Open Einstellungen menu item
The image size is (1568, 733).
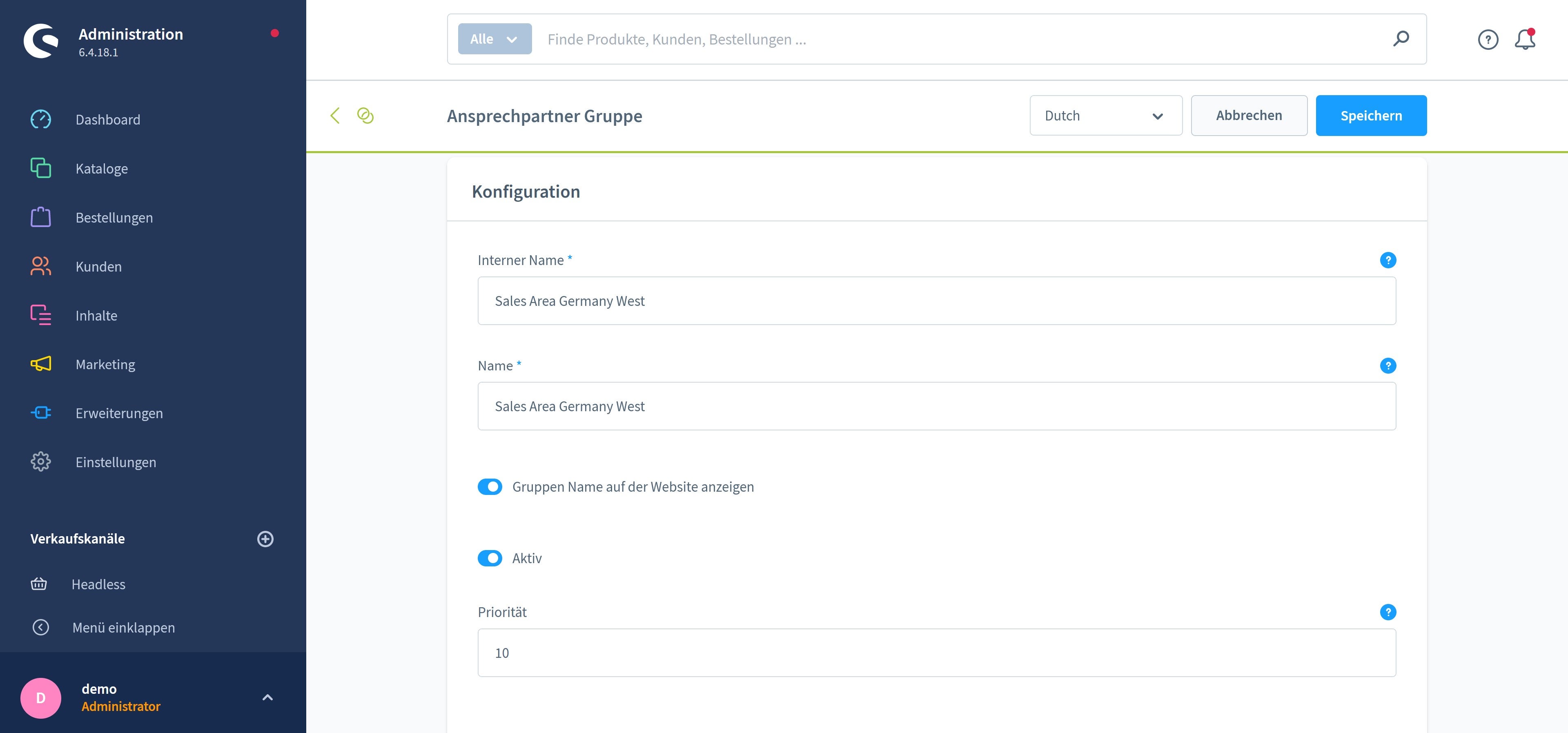click(152, 462)
